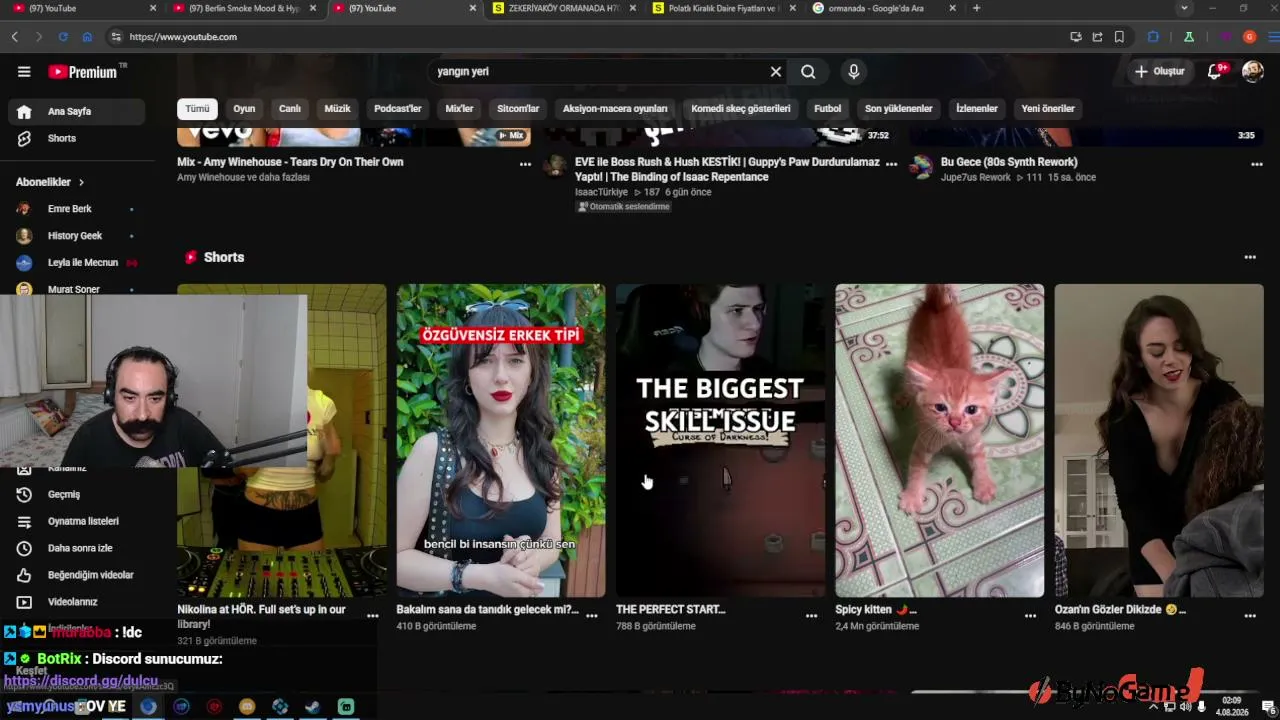
Task: Open the YouTube guide hamburger menu
Action: 24,71
